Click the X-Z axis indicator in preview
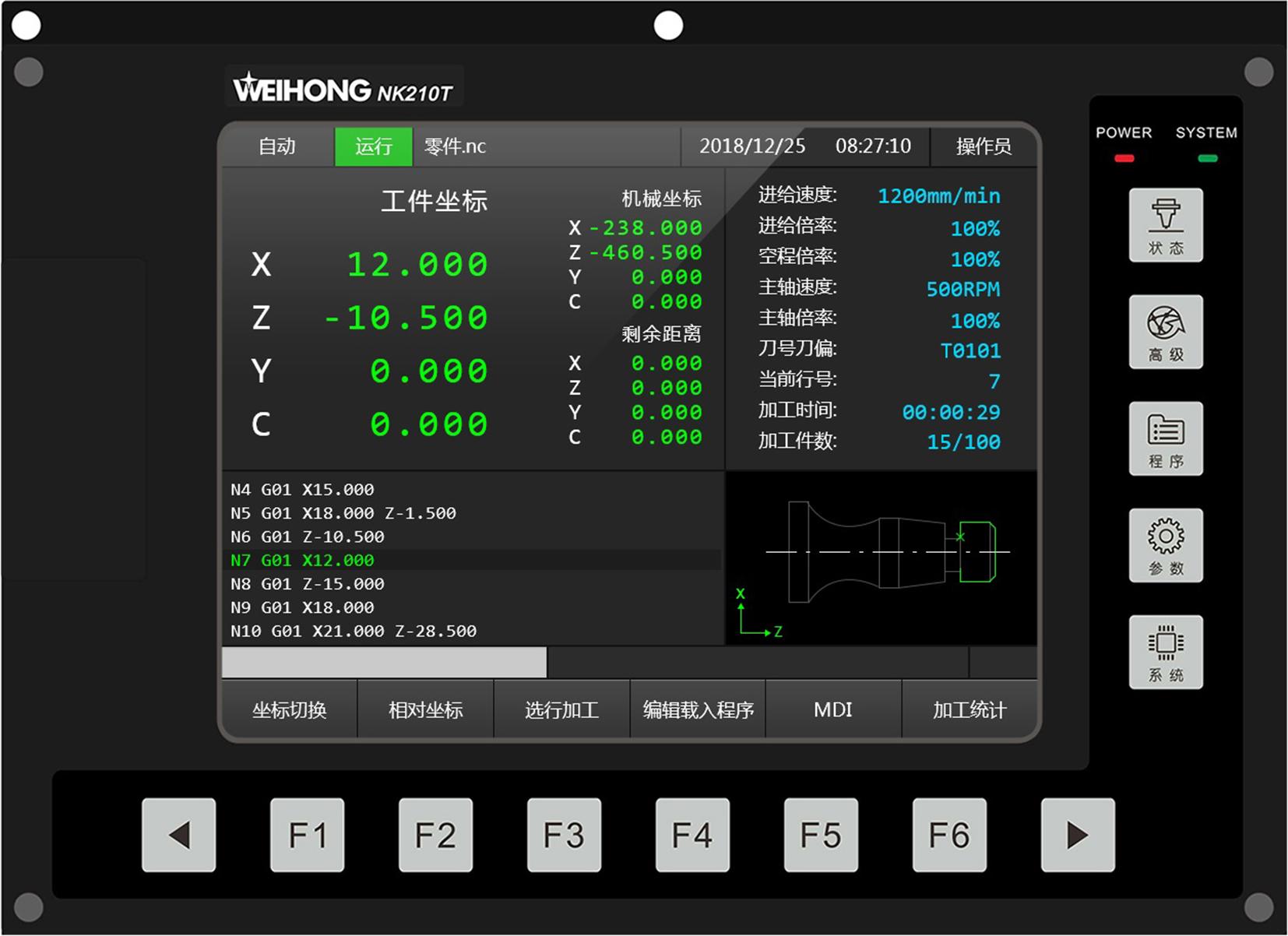This screenshot has width=1288, height=936. (x=758, y=614)
